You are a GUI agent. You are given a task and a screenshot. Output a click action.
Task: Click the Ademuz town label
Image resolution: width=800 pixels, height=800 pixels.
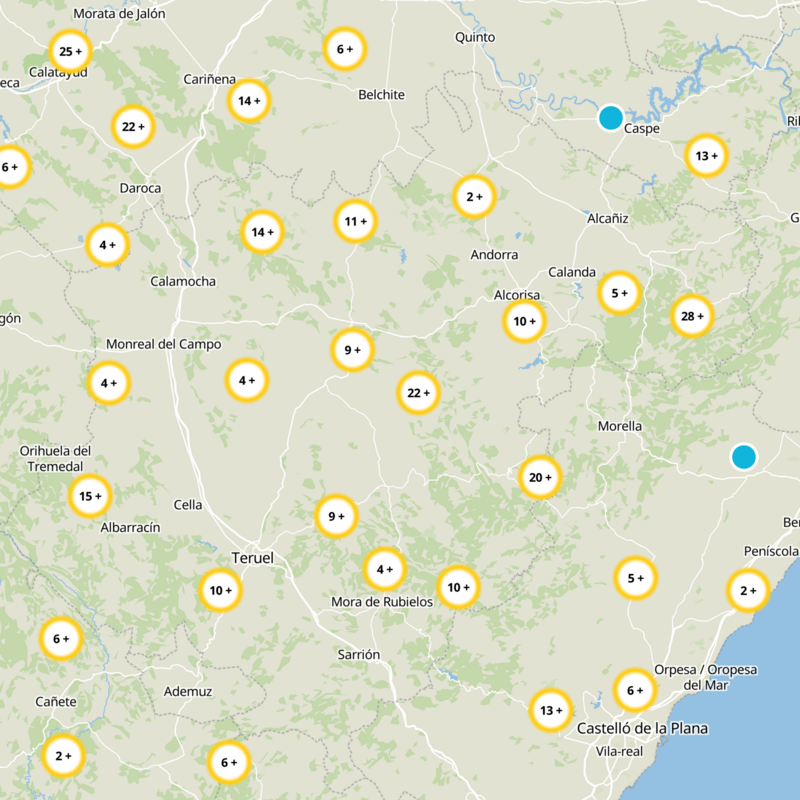pos(188,691)
